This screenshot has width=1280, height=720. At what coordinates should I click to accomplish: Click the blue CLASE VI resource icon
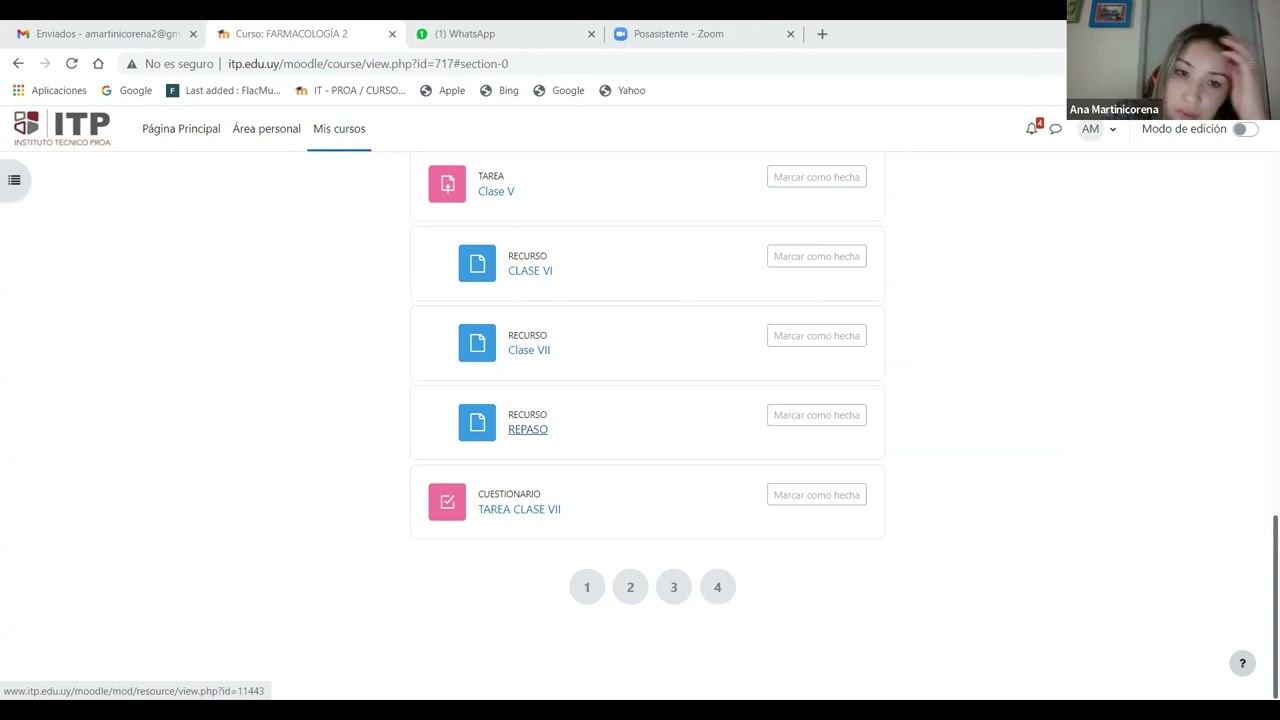(x=477, y=263)
